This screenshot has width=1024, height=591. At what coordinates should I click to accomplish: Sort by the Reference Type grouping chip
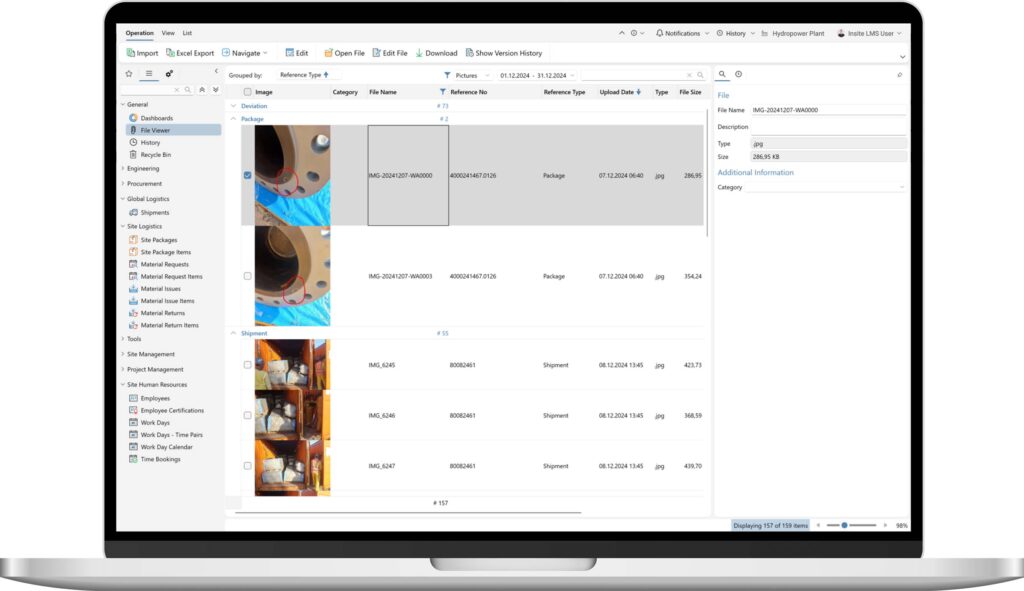coord(304,75)
